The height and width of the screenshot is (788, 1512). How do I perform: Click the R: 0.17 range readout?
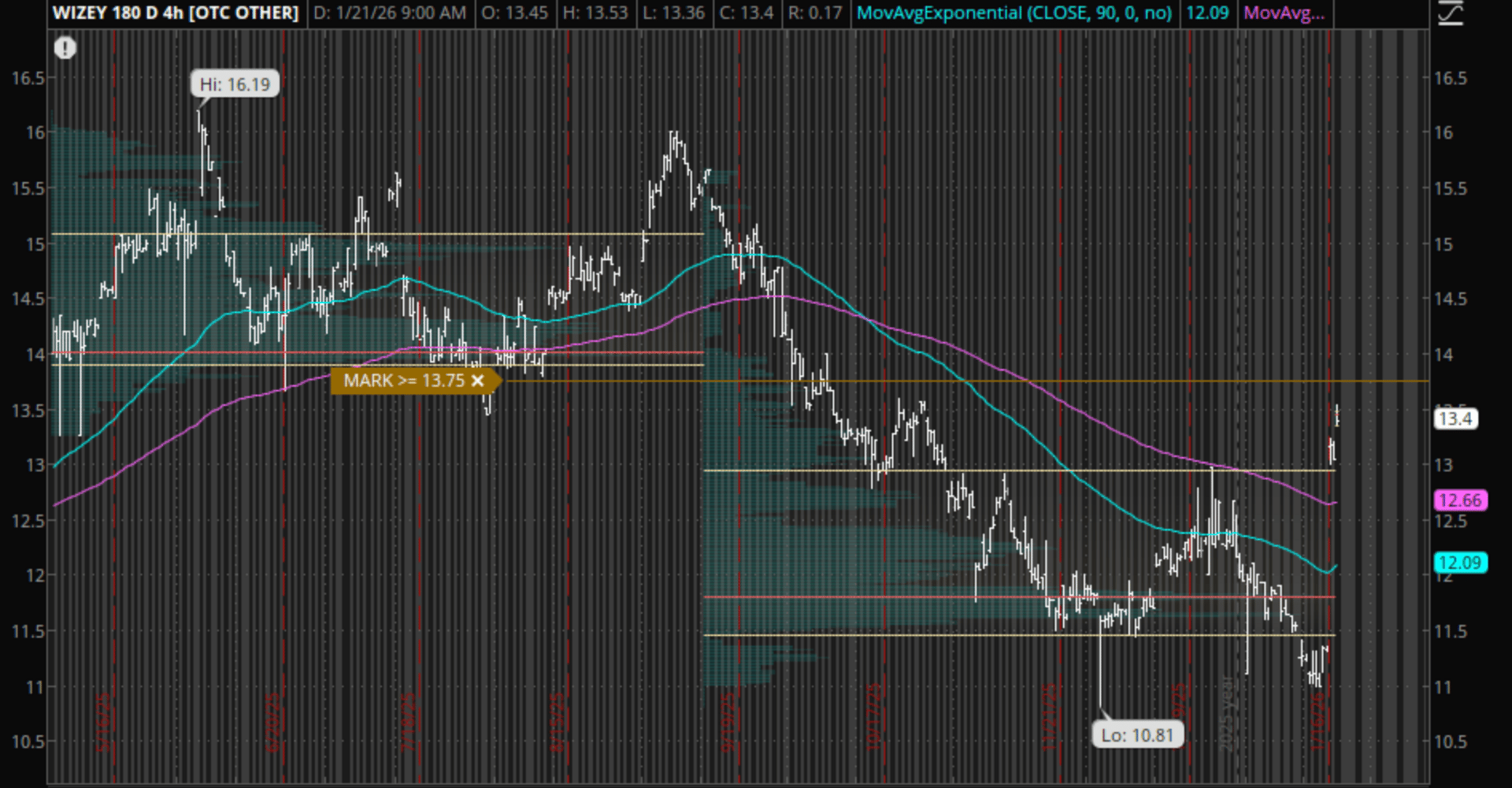coord(815,13)
